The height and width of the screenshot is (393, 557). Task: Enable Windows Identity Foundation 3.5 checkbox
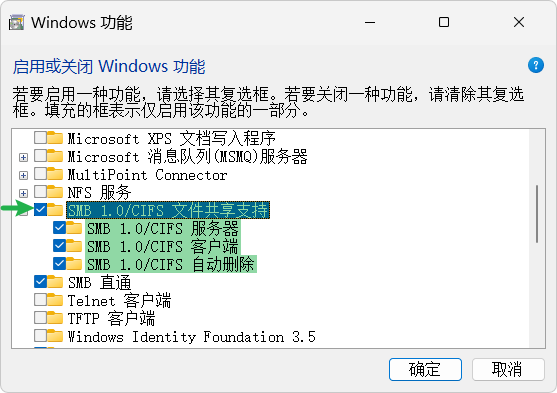[x=40, y=336]
